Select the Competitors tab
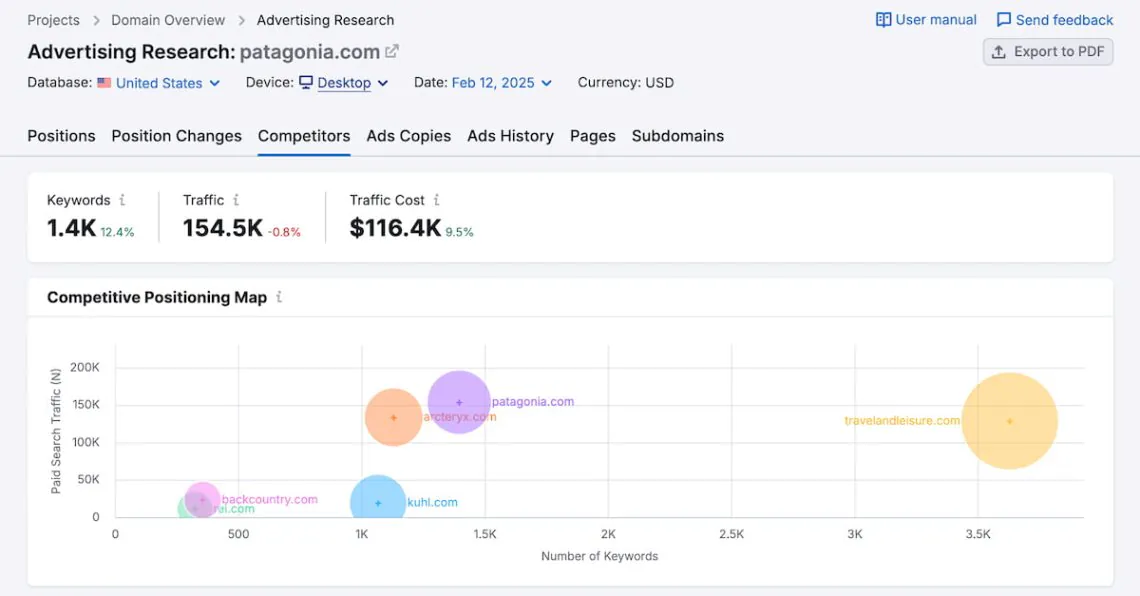 pyautogui.click(x=304, y=136)
